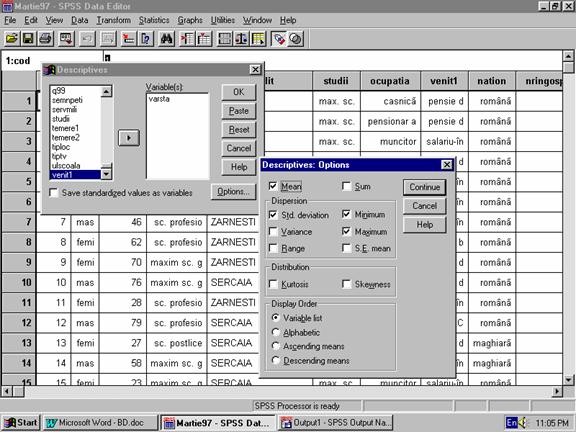Image resolution: width=576 pixels, height=432 pixels.
Task: Switch to Microsoft Word BD.doc taskbar item
Action: pos(100,423)
